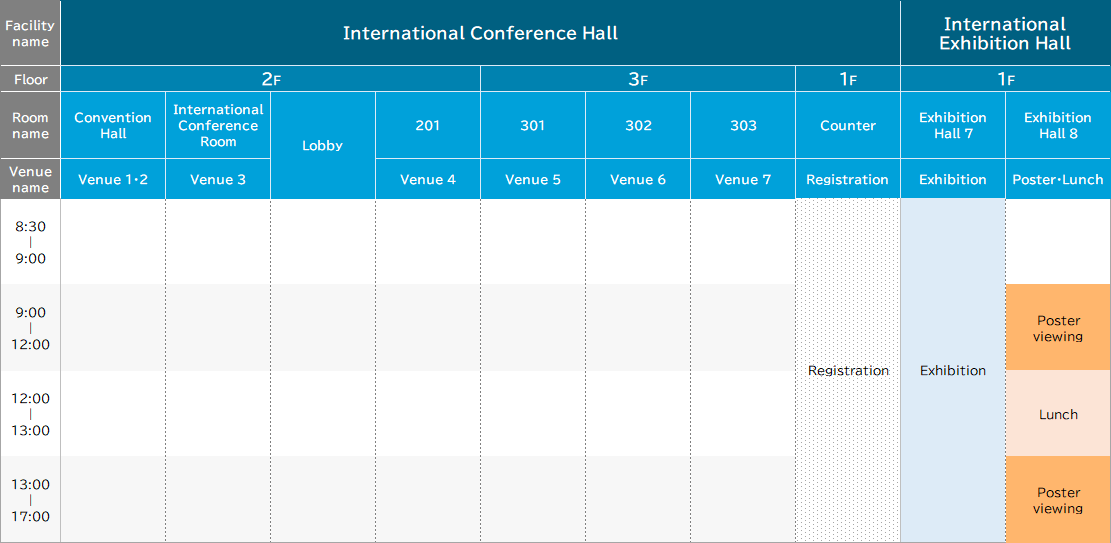Image resolution: width=1111 pixels, height=543 pixels.
Task: Select the Venue 5 label
Action: pos(533,180)
